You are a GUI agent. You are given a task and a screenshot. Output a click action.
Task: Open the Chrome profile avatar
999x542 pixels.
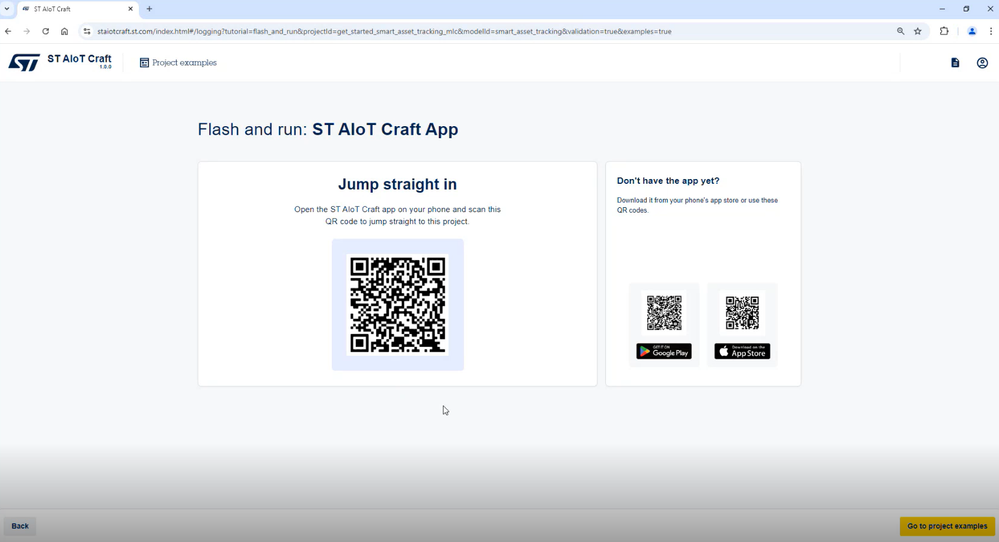972,31
